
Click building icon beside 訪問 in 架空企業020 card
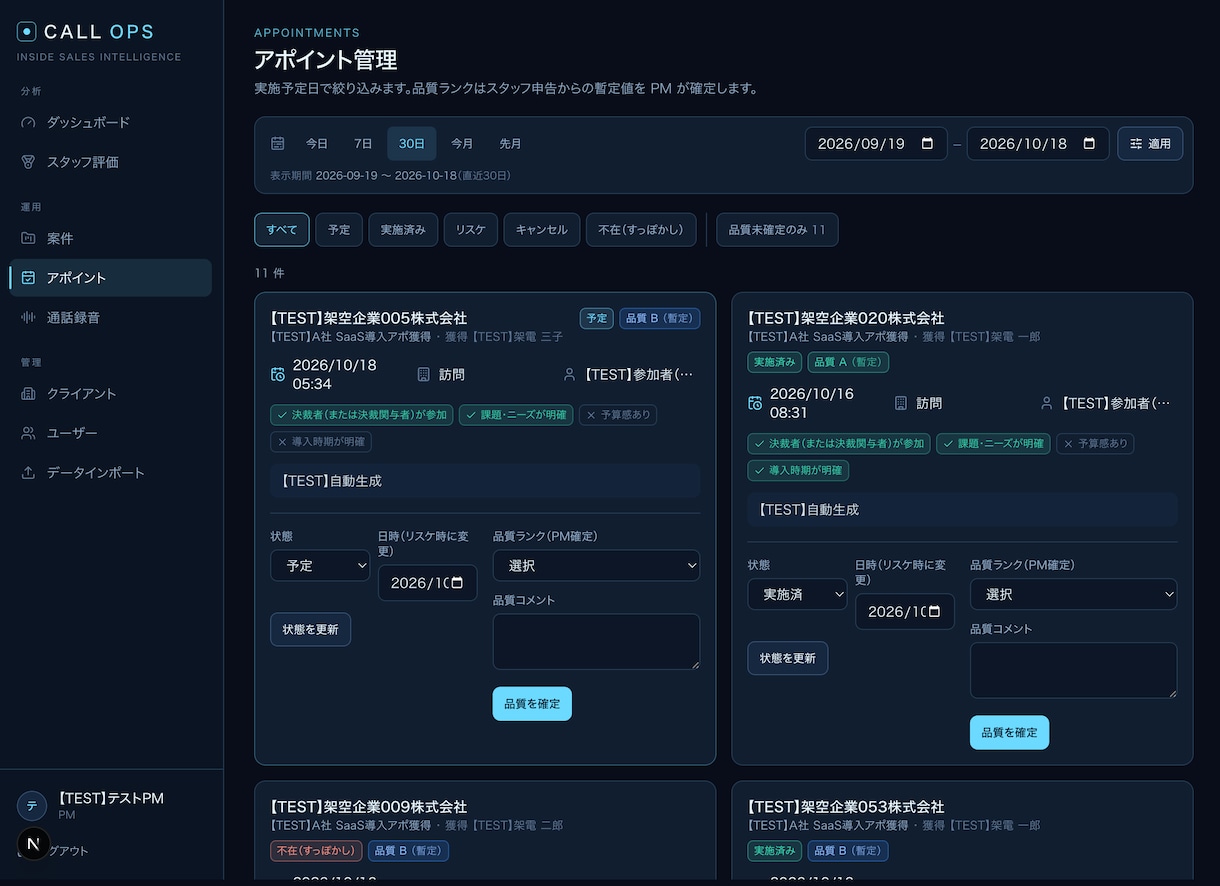[x=900, y=403]
